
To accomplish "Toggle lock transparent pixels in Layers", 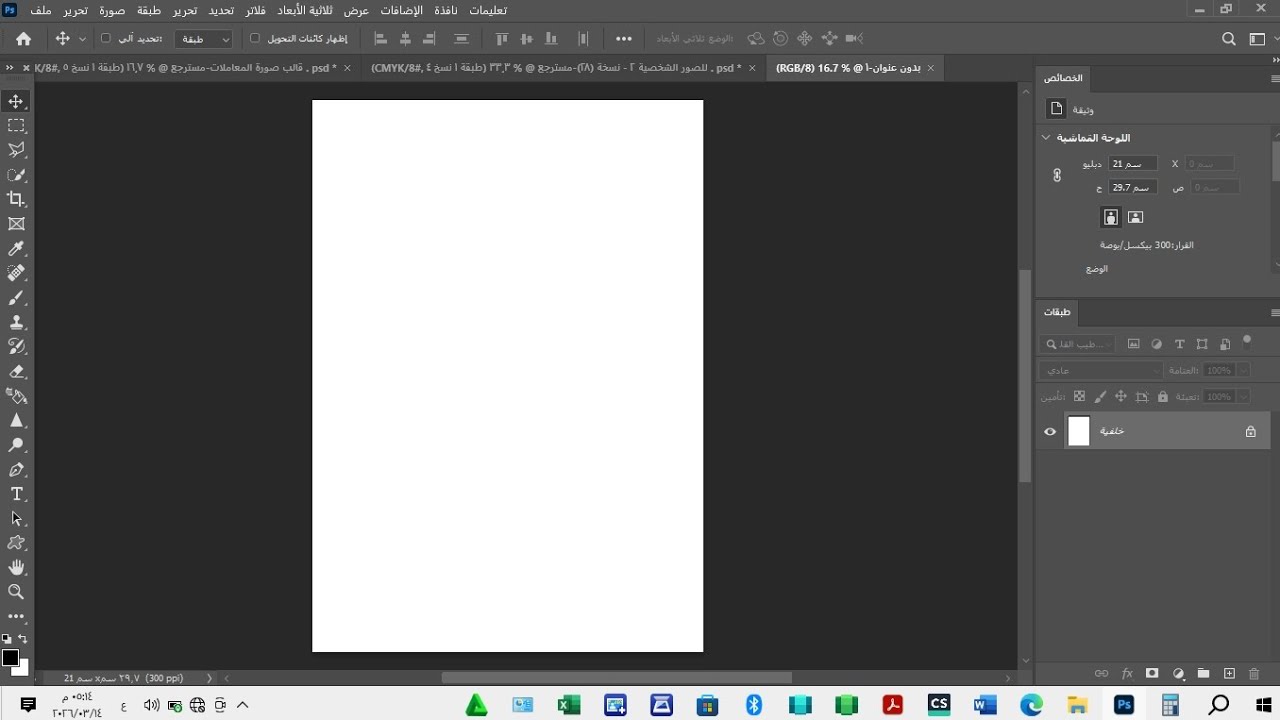I will coord(1079,397).
